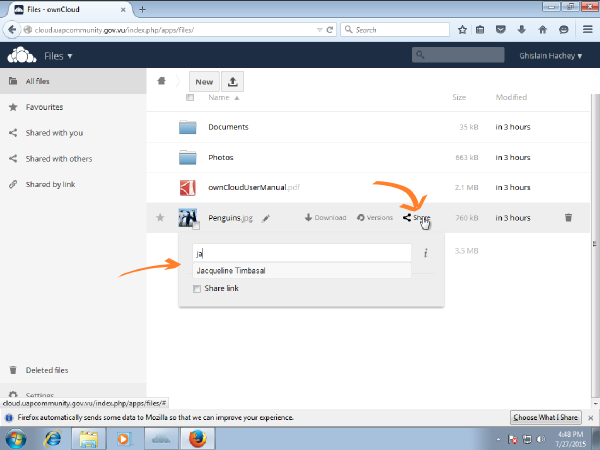The width and height of the screenshot is (600, 450).
Task: Launch Internet Explorer from taskbar
Action: coord(53,439)
